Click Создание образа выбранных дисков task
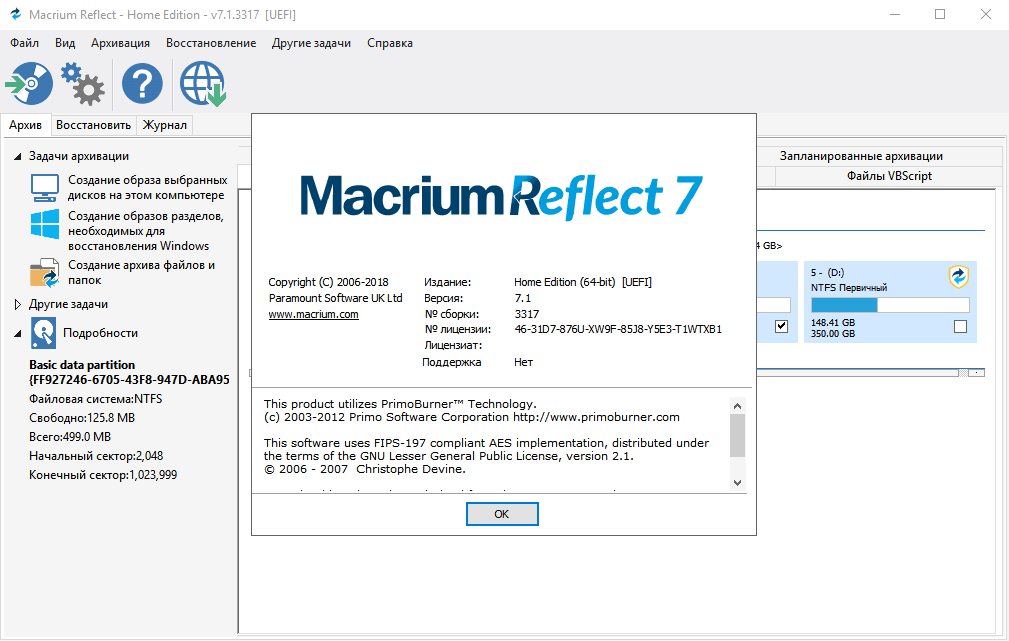 tap(147, 187)
